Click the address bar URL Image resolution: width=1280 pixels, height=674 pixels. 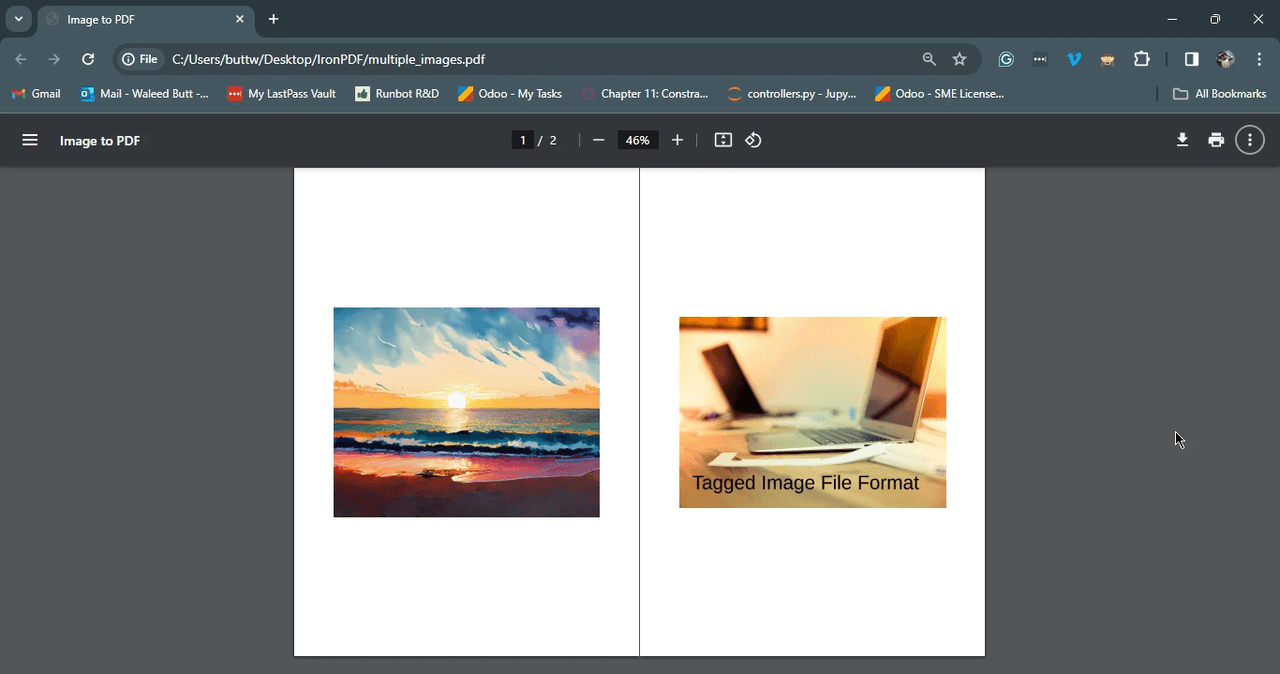329,59
